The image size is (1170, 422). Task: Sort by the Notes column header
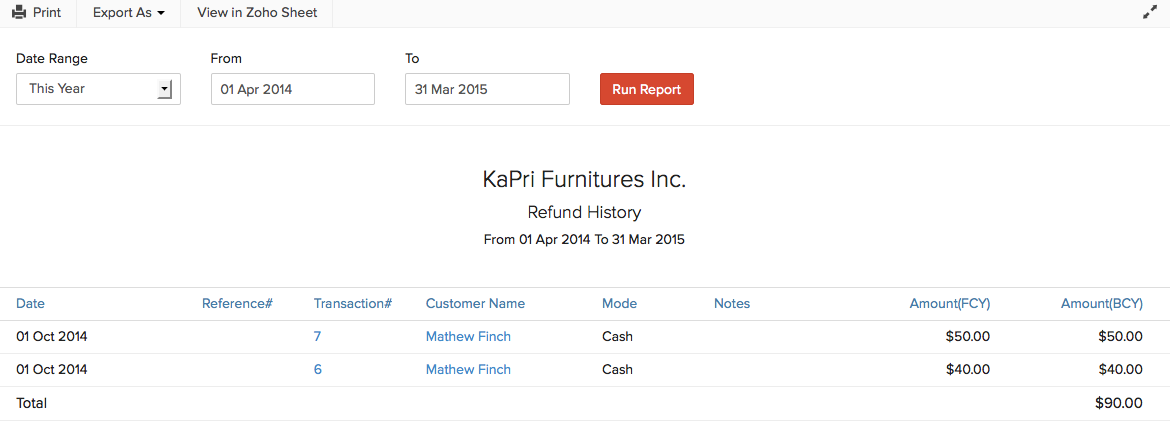click(732, 303)
